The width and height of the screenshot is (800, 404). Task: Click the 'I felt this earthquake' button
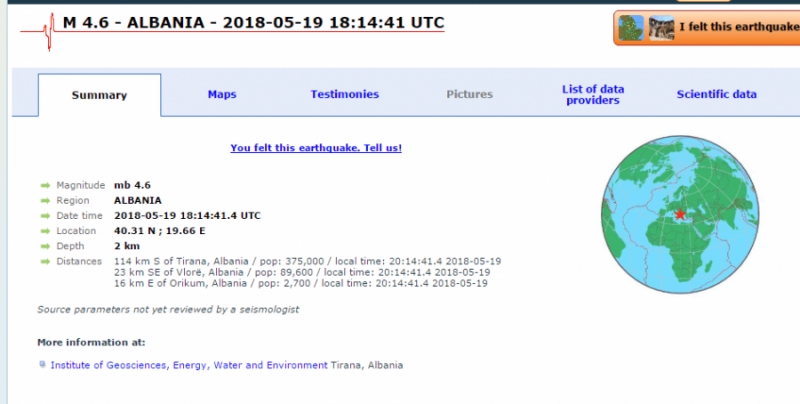[707, 28]
